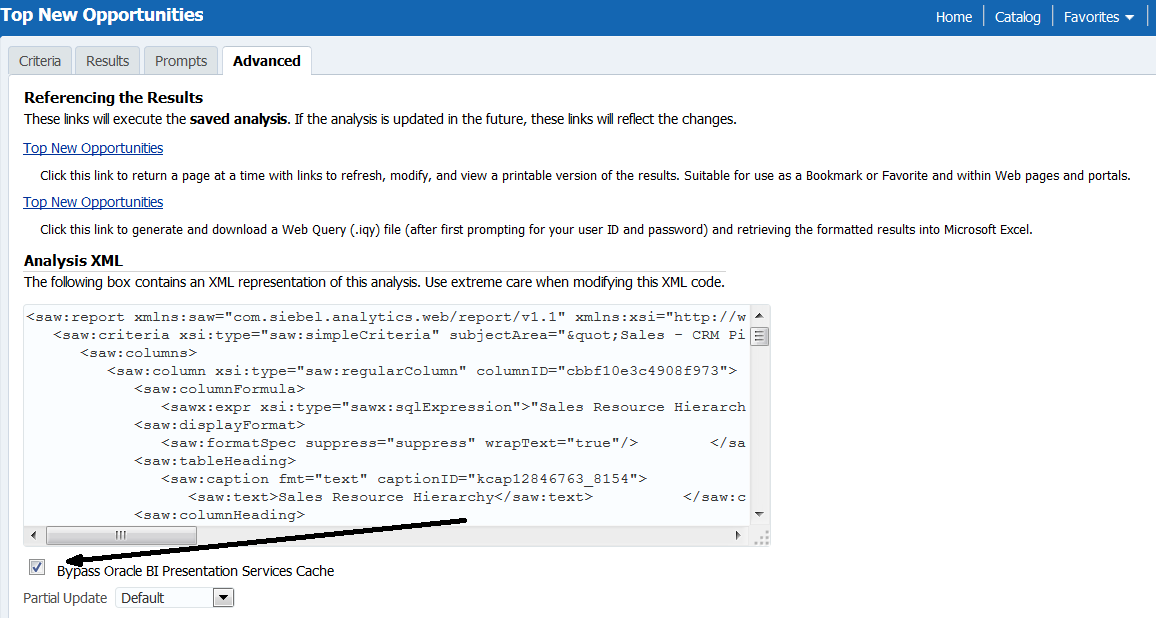Go to the Prompts tab
The width and height of the screenshot is (1156, 618).
(181, 61)
